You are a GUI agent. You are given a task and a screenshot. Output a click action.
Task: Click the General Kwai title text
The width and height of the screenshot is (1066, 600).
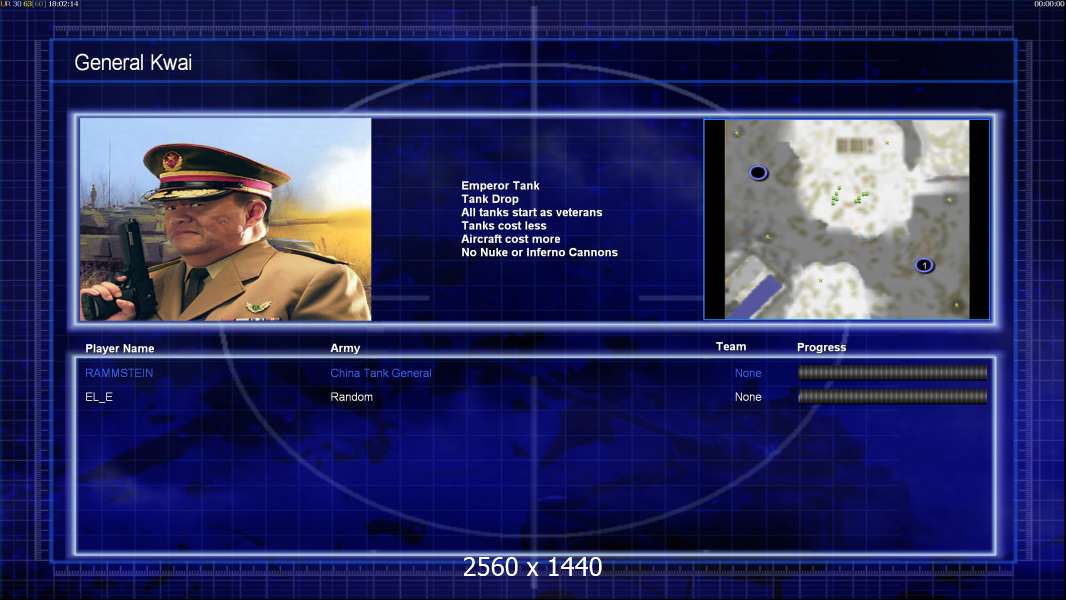point(133,63)
